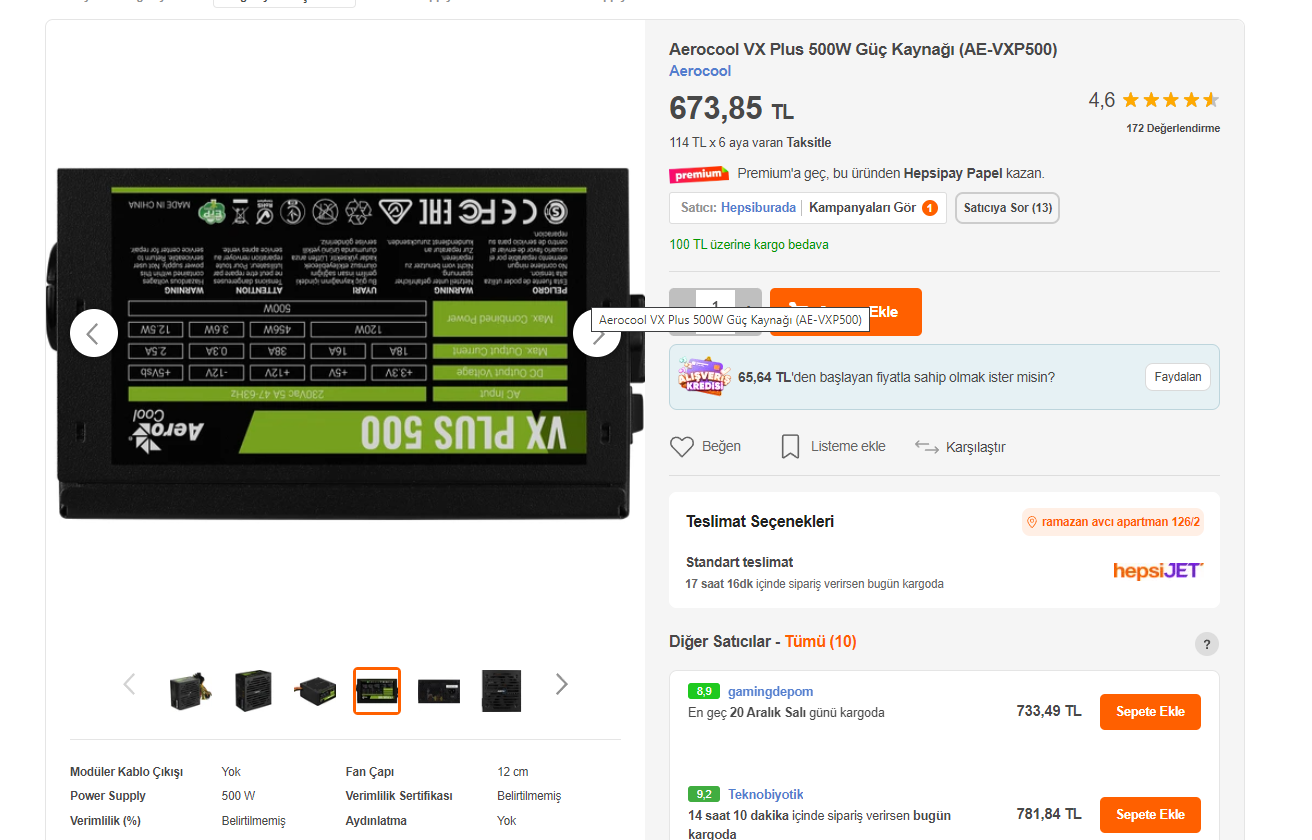The width and height of the screenshot is (1312, 840).
Task: Change the delivery address ramazan avcı apartman 126/2
Action: click(1113, 522)
